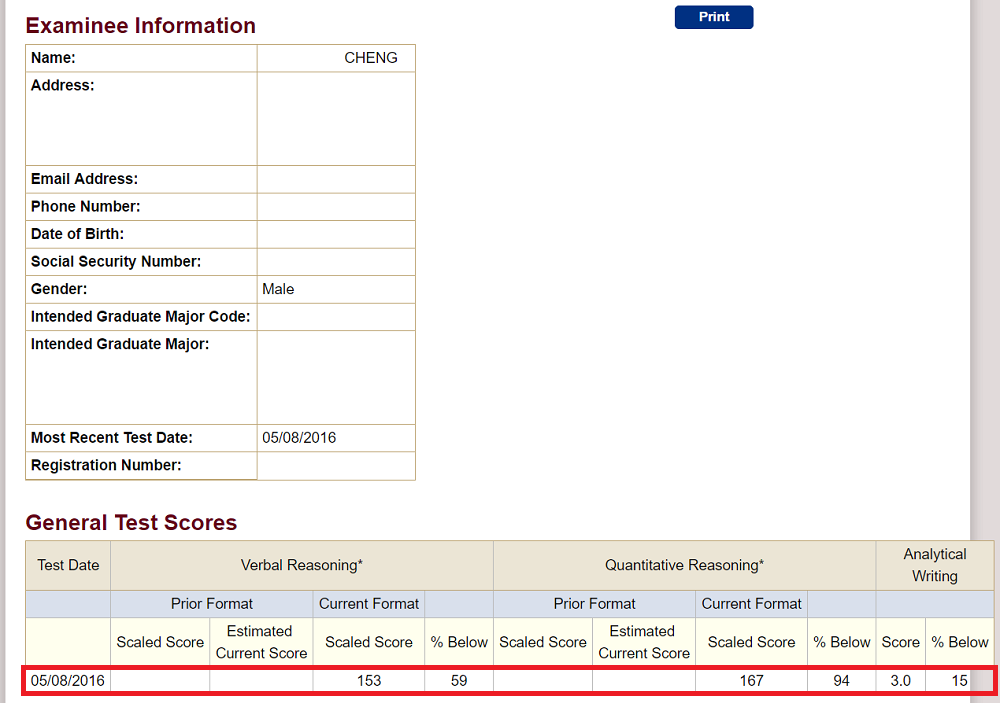Click the Registration Number: label
Image resolution: width=1000 pixels, height=703 pixels.
106,465
